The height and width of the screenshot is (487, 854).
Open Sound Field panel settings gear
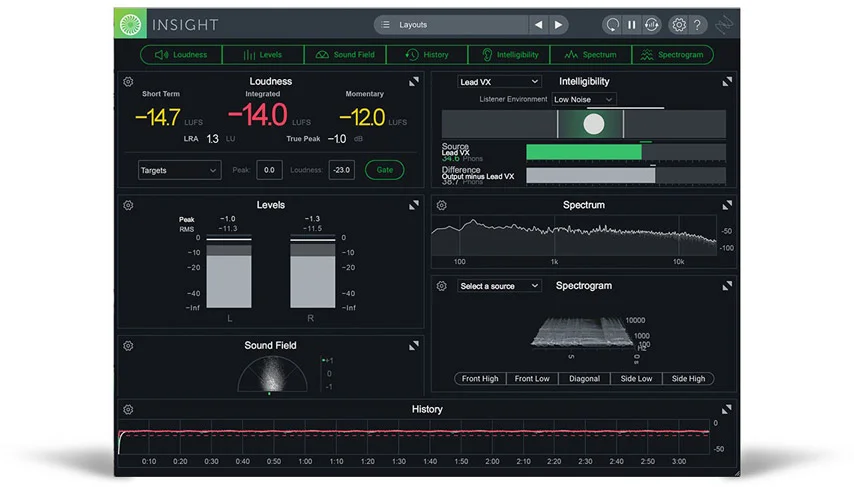click(x=128, y=346)
